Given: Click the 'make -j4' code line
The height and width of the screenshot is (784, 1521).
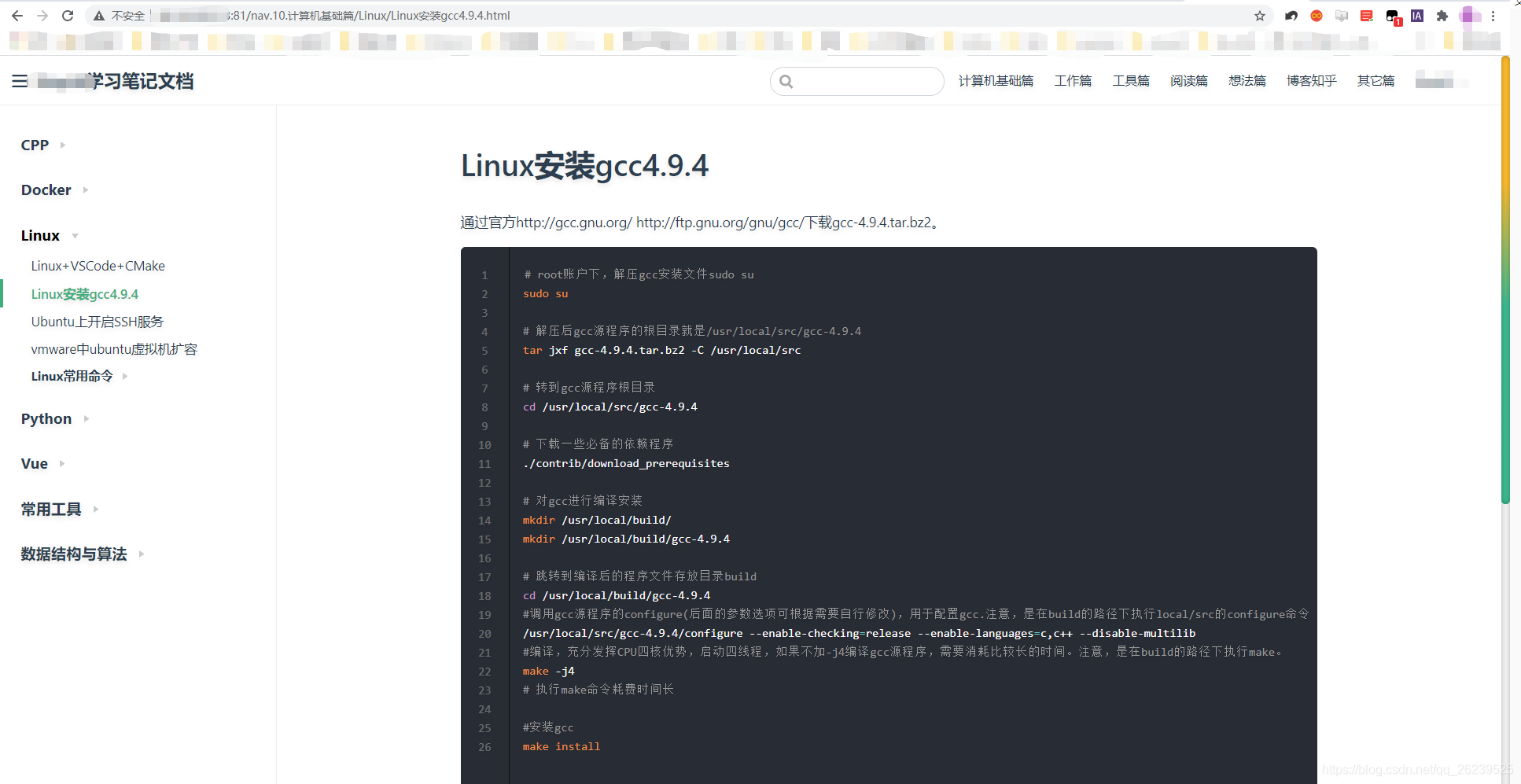Looking at the screenshot, I should point(548,671).
